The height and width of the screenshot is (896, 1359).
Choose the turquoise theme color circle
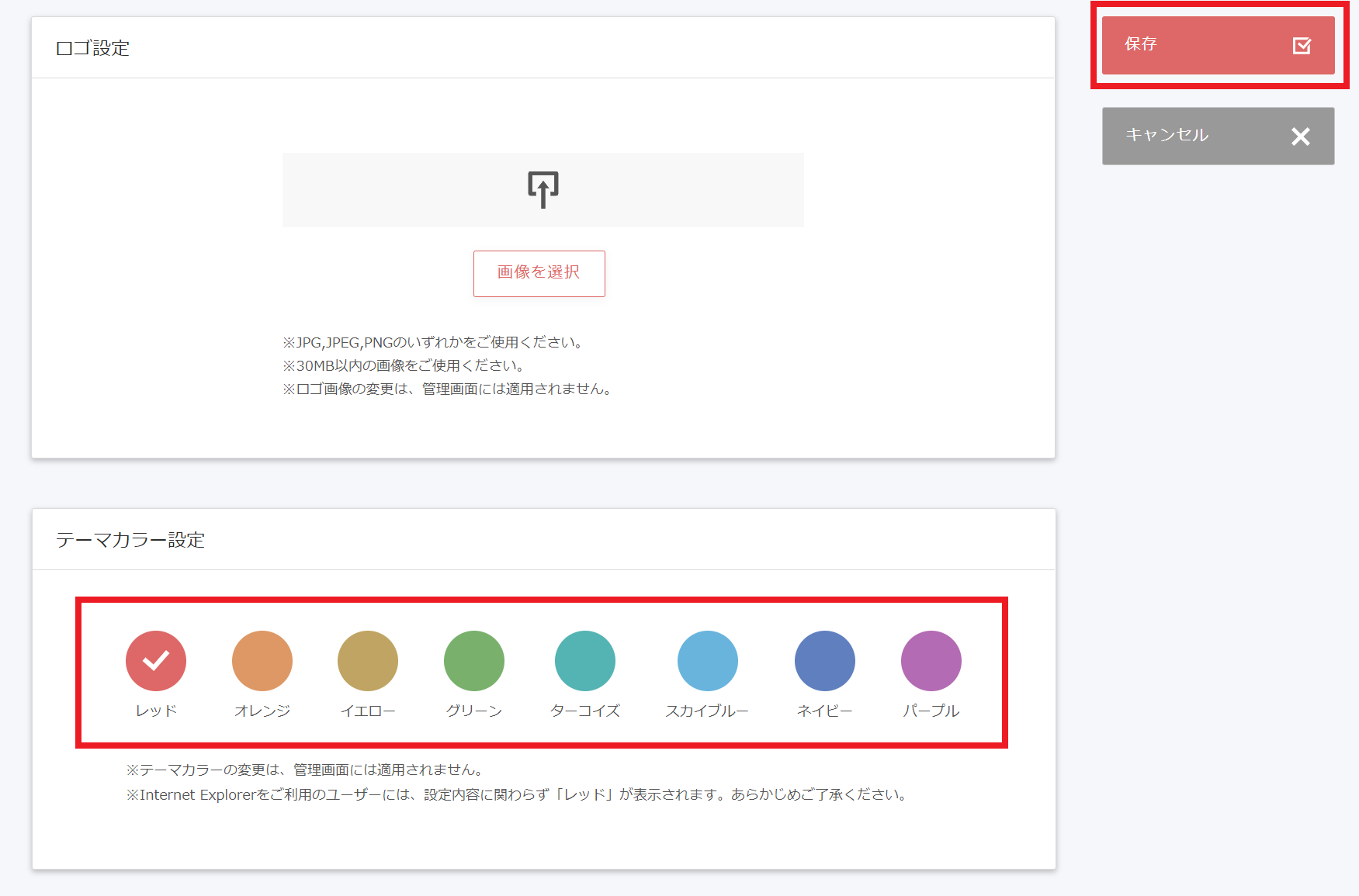(x=584, y=660)
